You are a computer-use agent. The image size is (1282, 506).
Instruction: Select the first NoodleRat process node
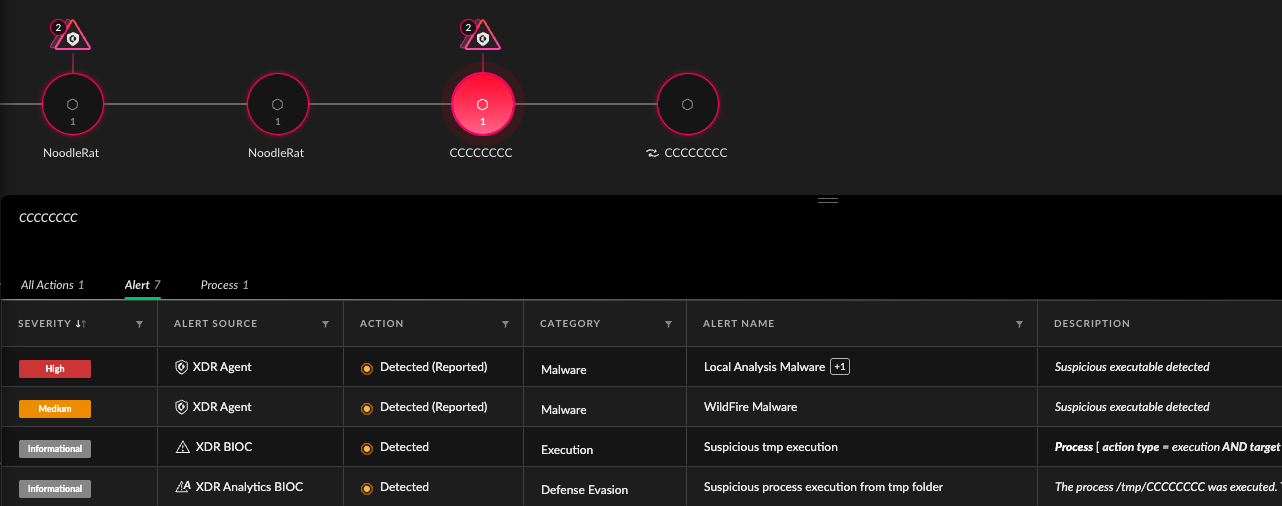72,105
